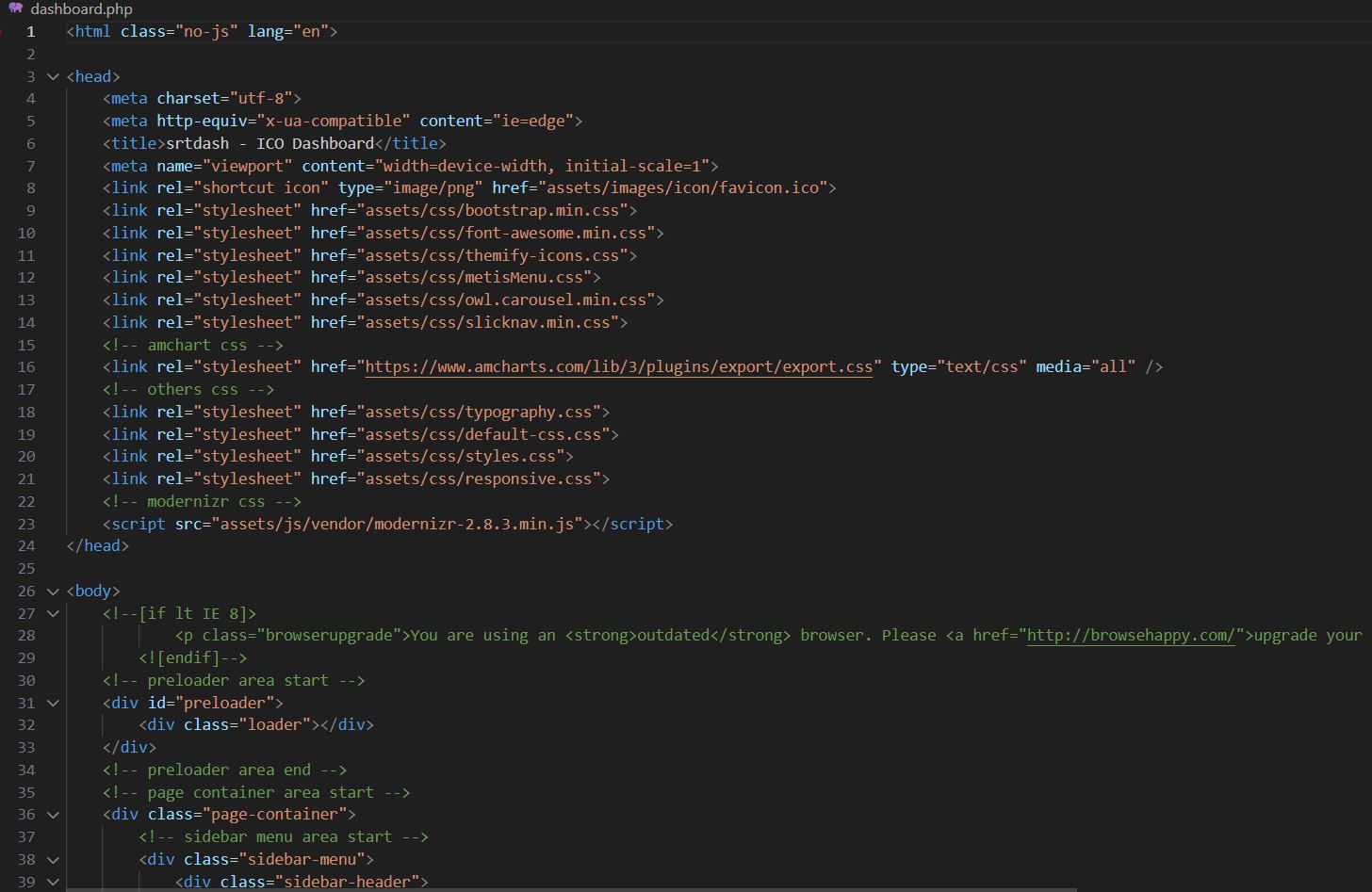Click the viewport content value on line 7
The image size is (1372, 892).
point(543,166)
